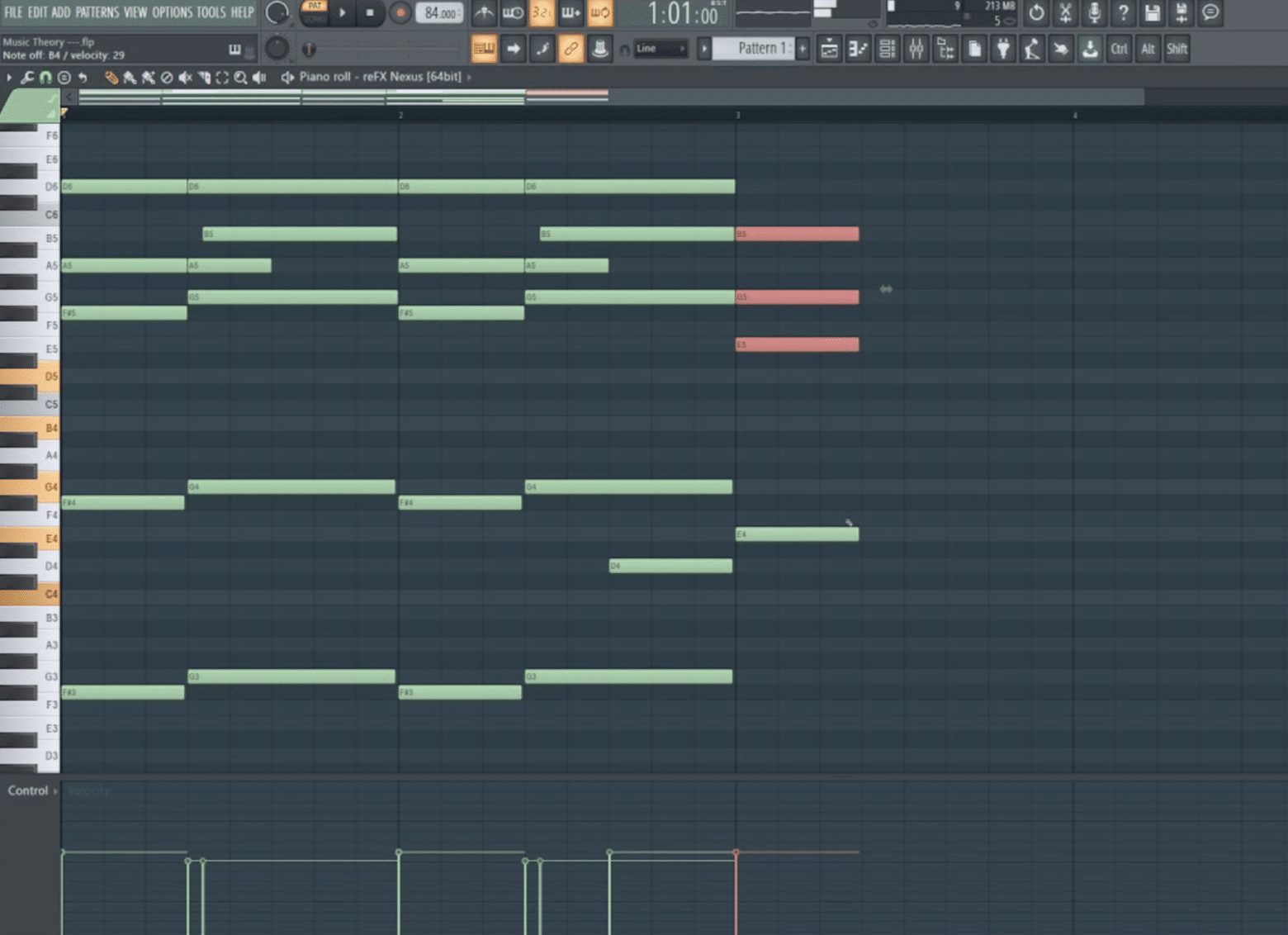1288x935 pixels.
Task: Click the Save floppy disk icon
Action: tap(1152, 12)
